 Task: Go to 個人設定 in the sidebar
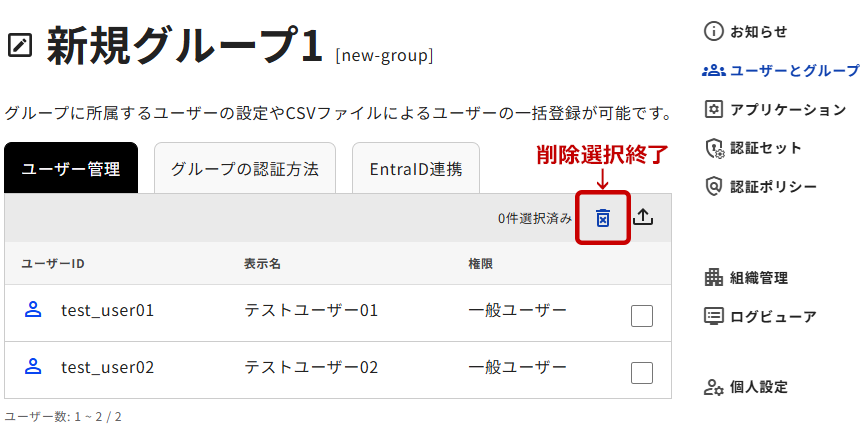[x=759, y=387]
